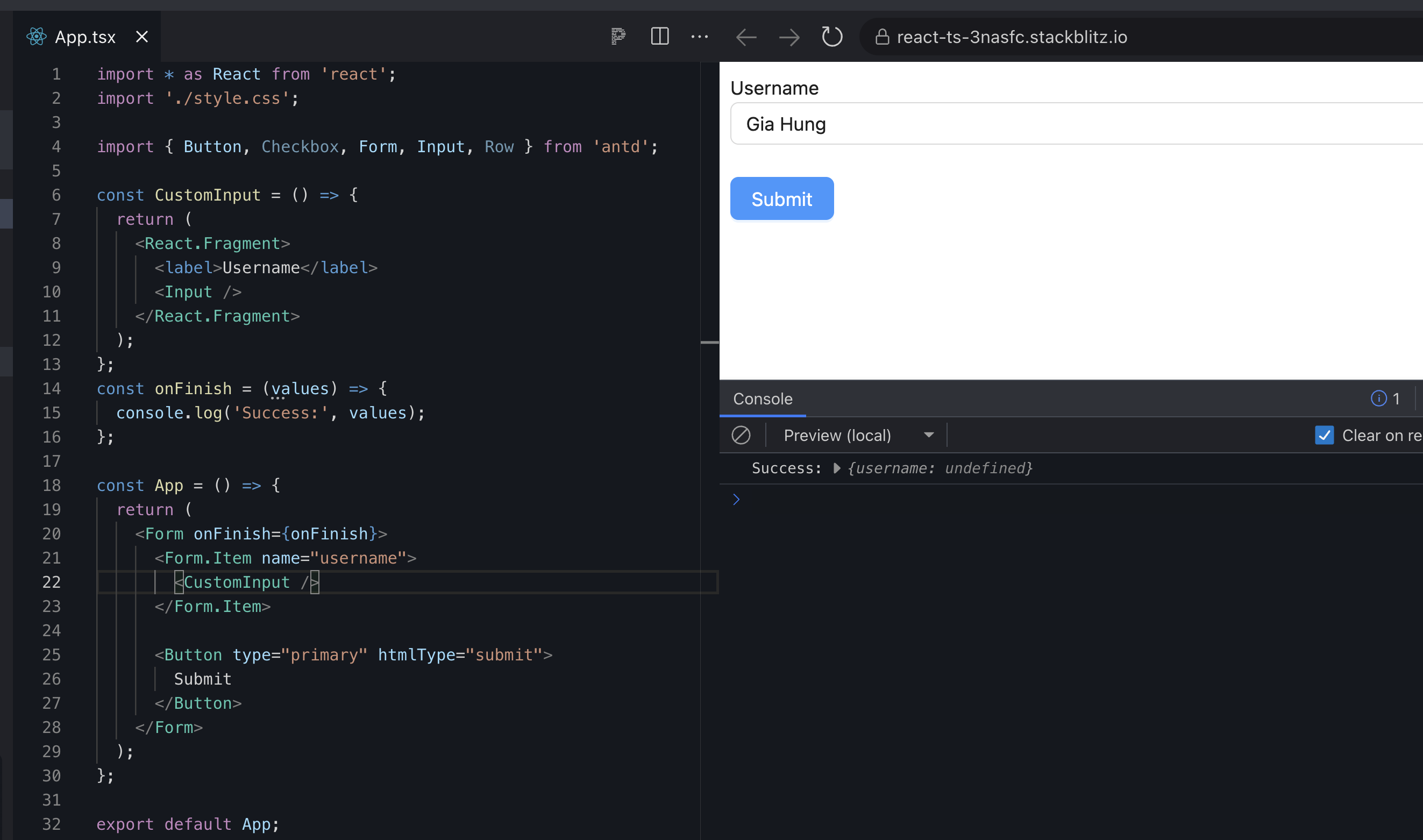The image size is (1423, 840).
Task: Click the P icon in editor toolbar
Action: point(618,37)
